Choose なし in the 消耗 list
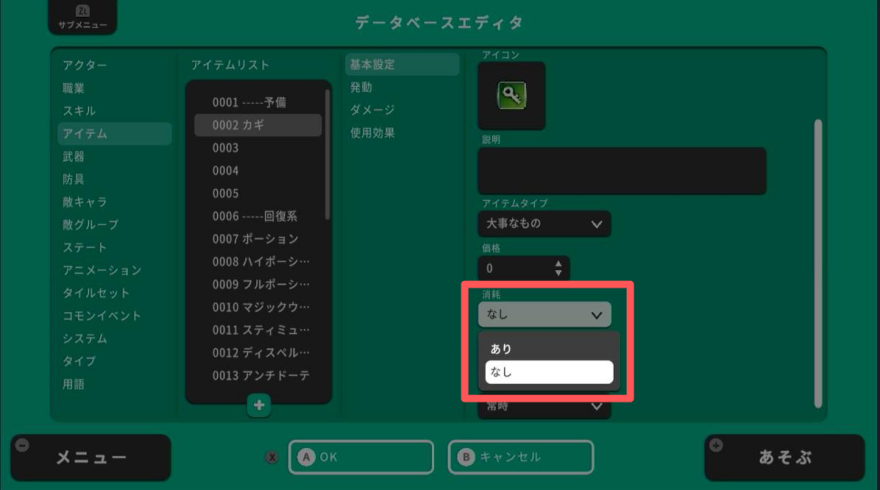This screenshot has height=490, width=880. tap(549, 372)
